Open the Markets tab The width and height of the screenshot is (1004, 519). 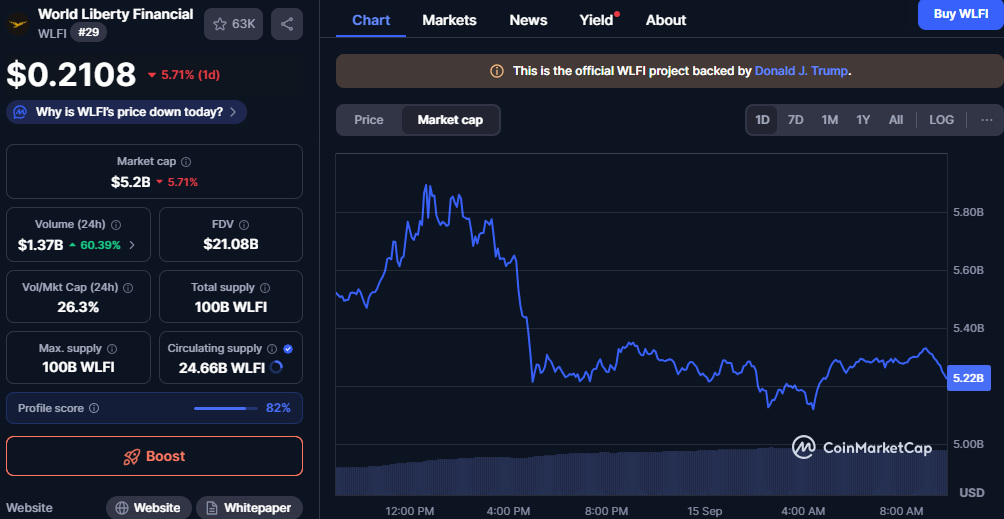(449, 20)
